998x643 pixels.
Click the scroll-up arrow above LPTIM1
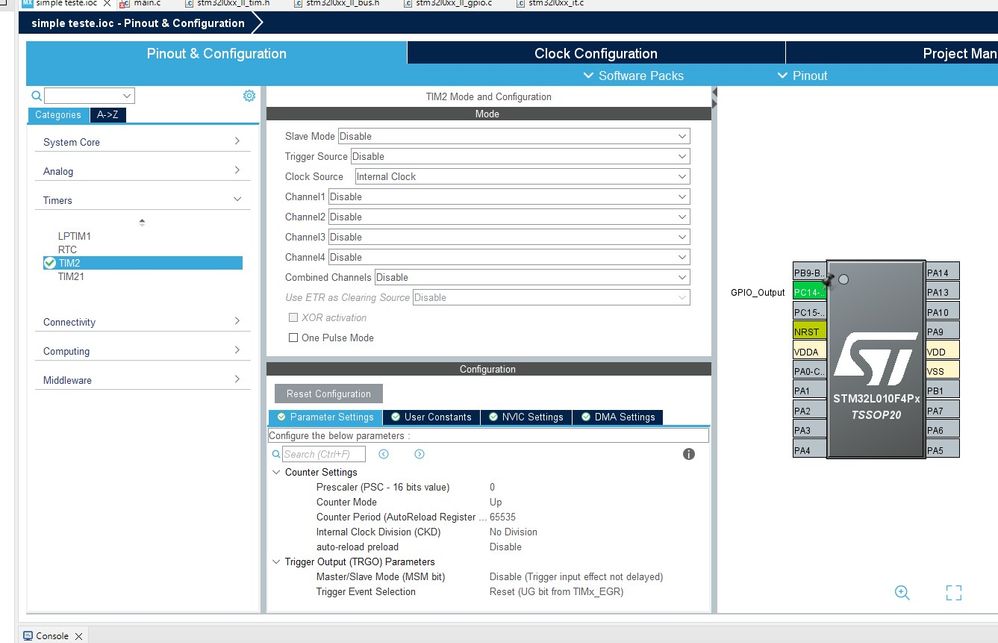tap(142, 220)
